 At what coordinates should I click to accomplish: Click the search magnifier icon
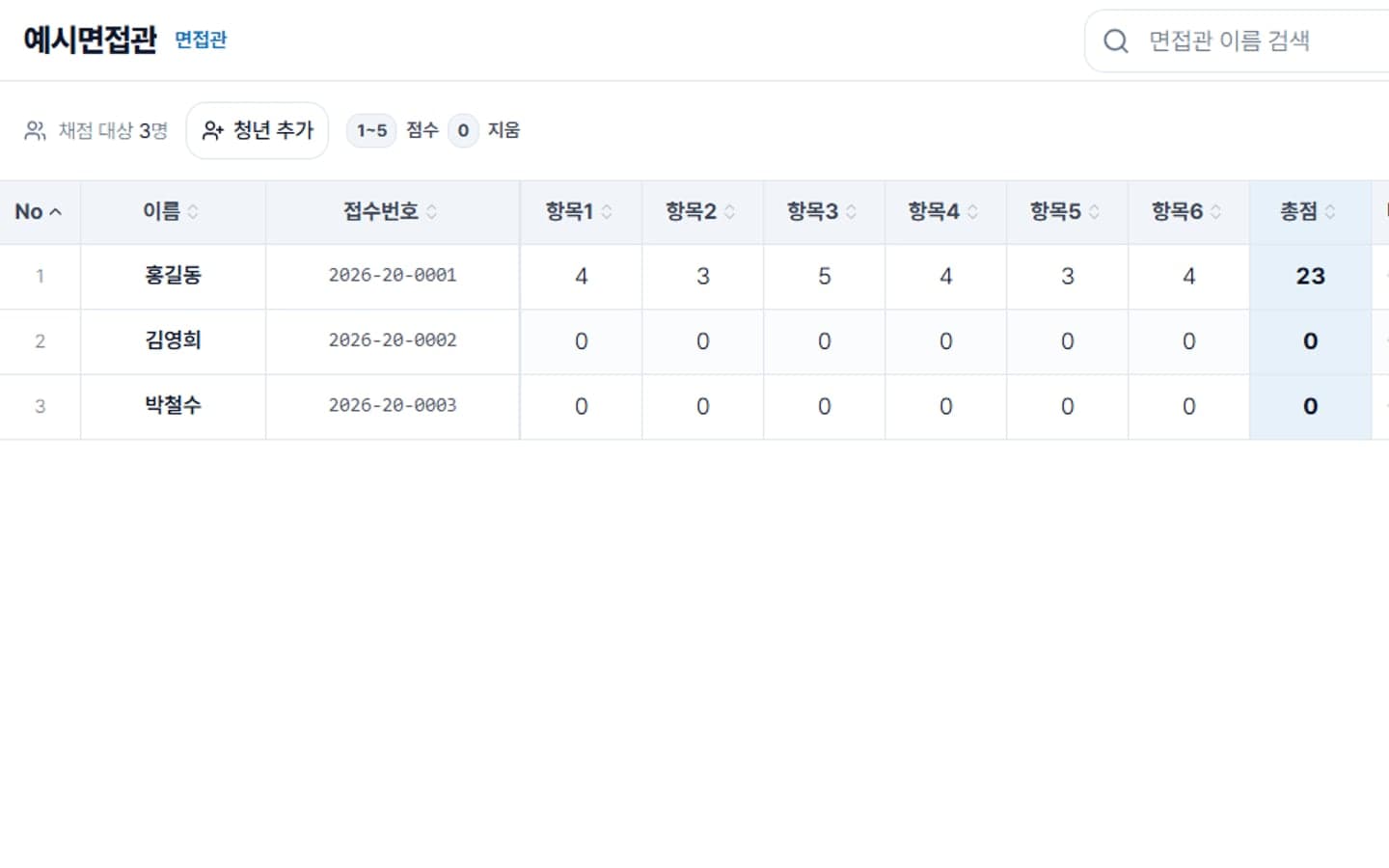1116,41
